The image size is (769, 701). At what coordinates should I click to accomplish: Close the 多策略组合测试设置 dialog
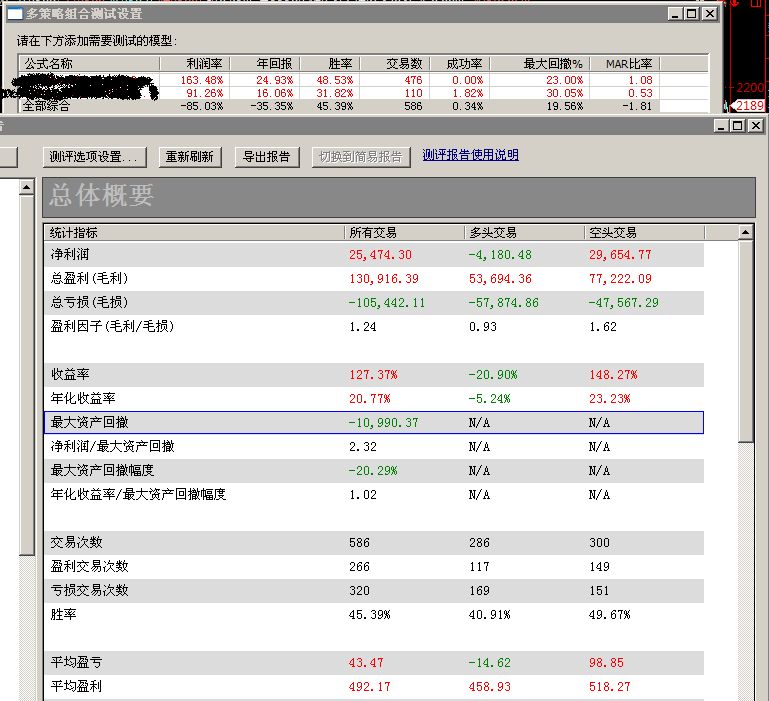click(x=709, y=14)
